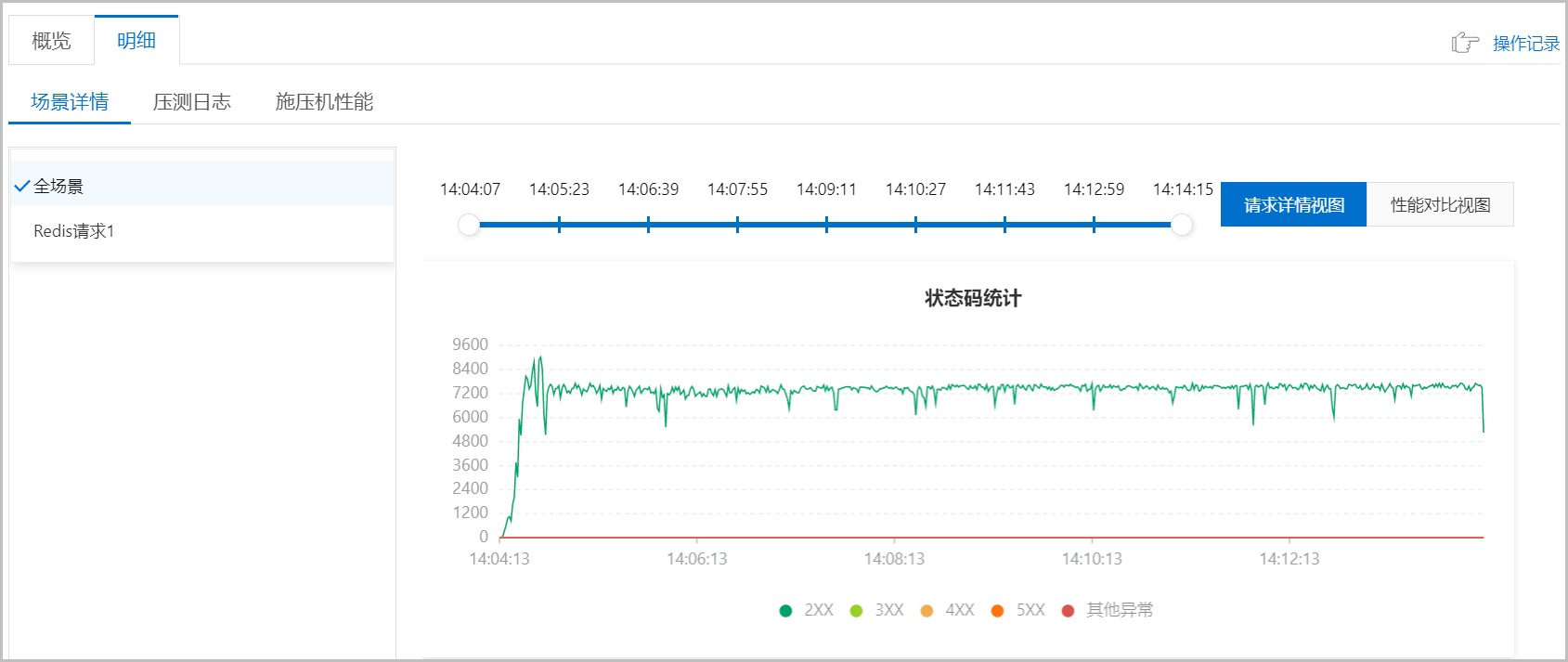
Task: Click the 14:09:11 tick on time slider
Action: click(826, 225)
